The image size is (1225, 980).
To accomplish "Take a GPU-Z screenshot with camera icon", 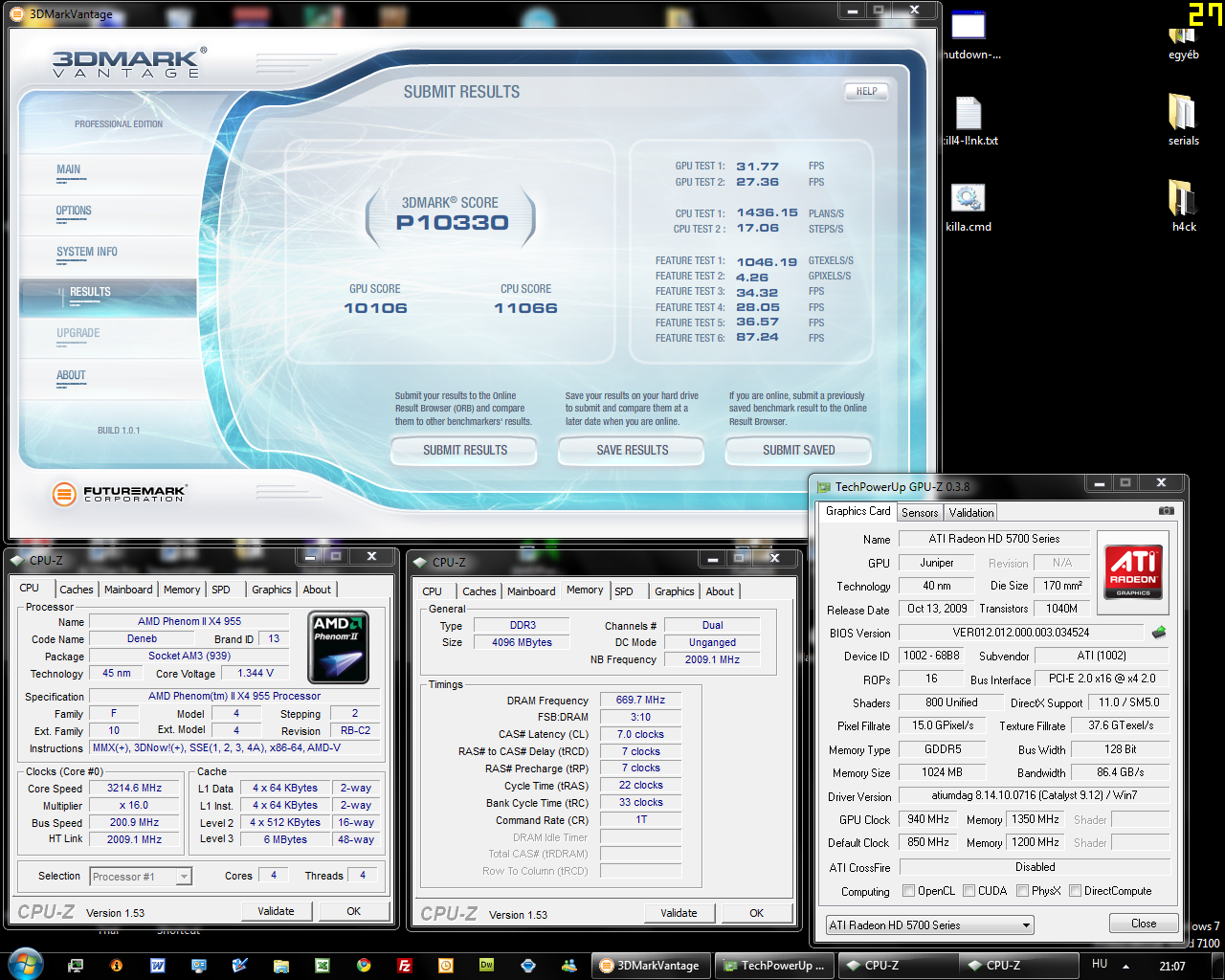I will (x=1166, y=511).
